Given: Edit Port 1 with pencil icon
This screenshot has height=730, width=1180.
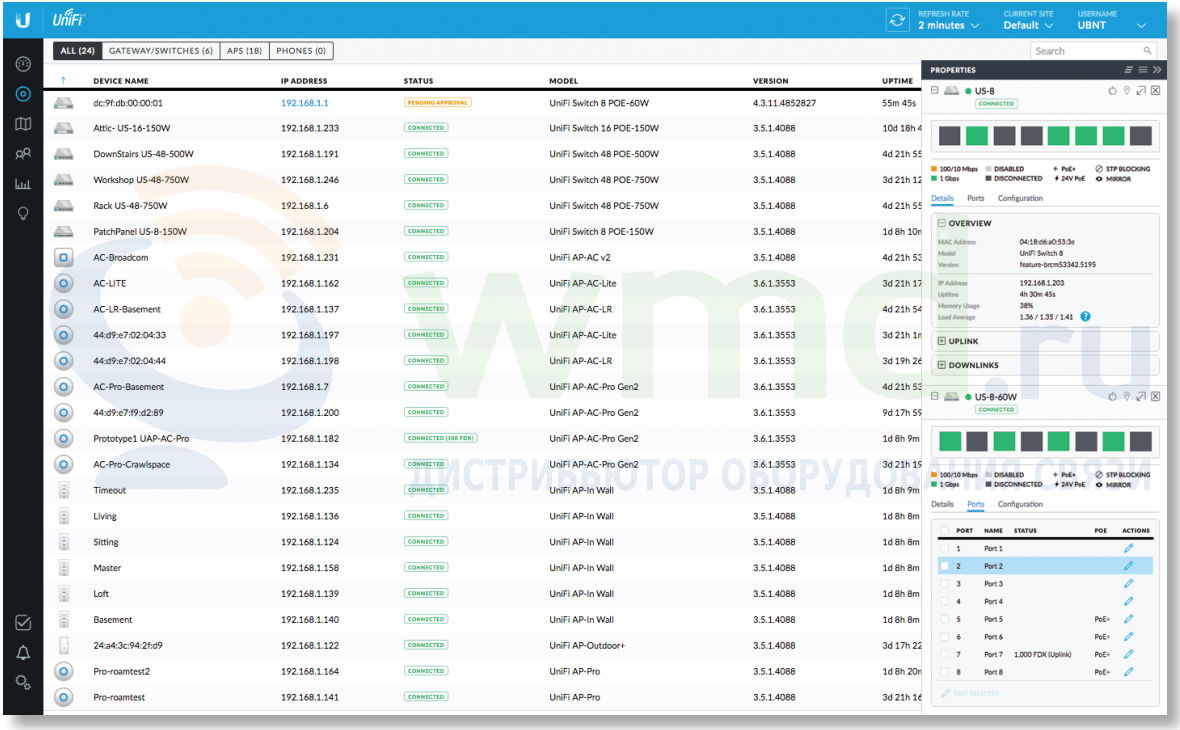Looking at the screenshot, I should (x=1128, y=548).
